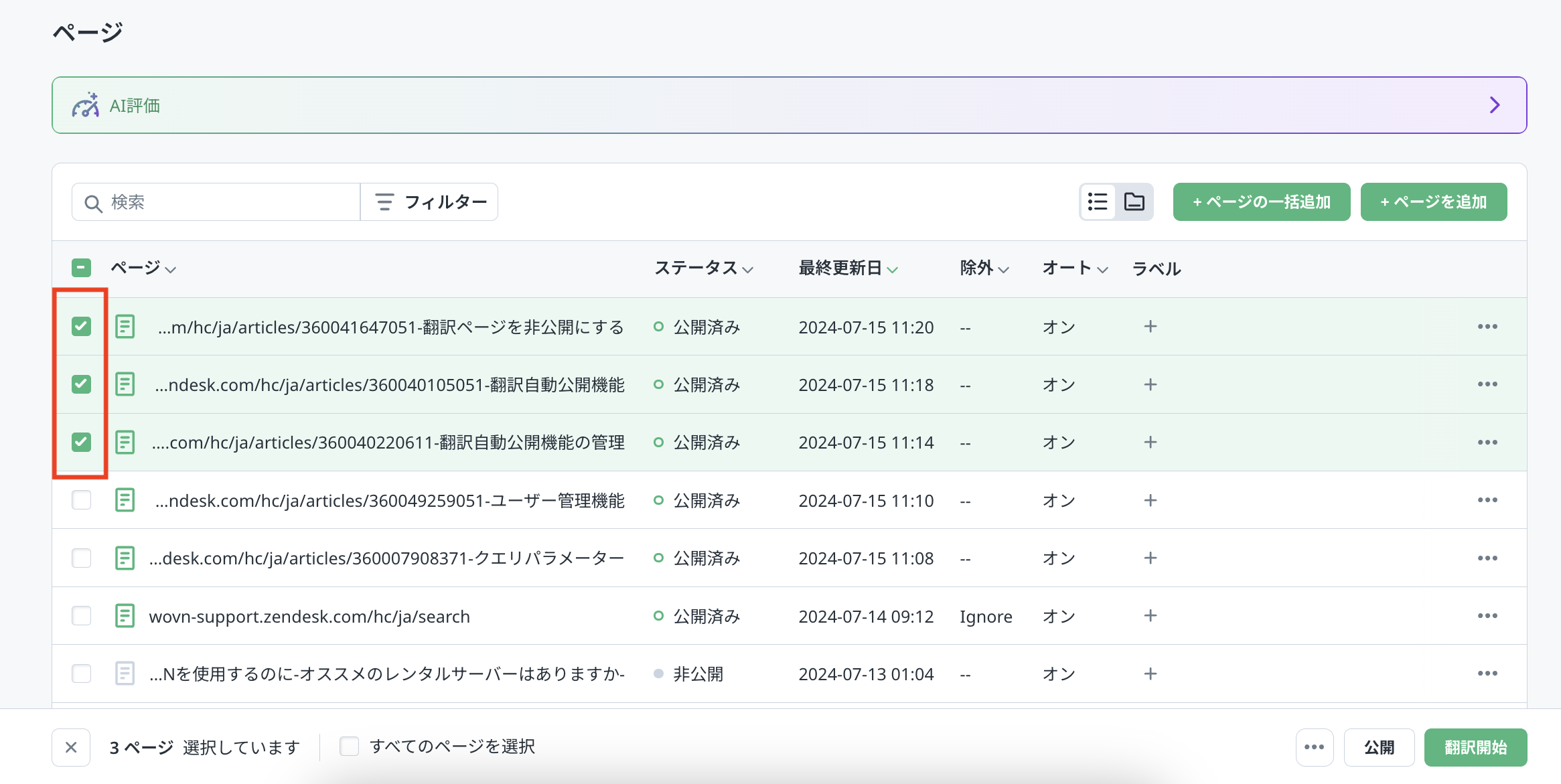Open more options for search page row
The image size is (1561, 784).
click(1487, 616)
